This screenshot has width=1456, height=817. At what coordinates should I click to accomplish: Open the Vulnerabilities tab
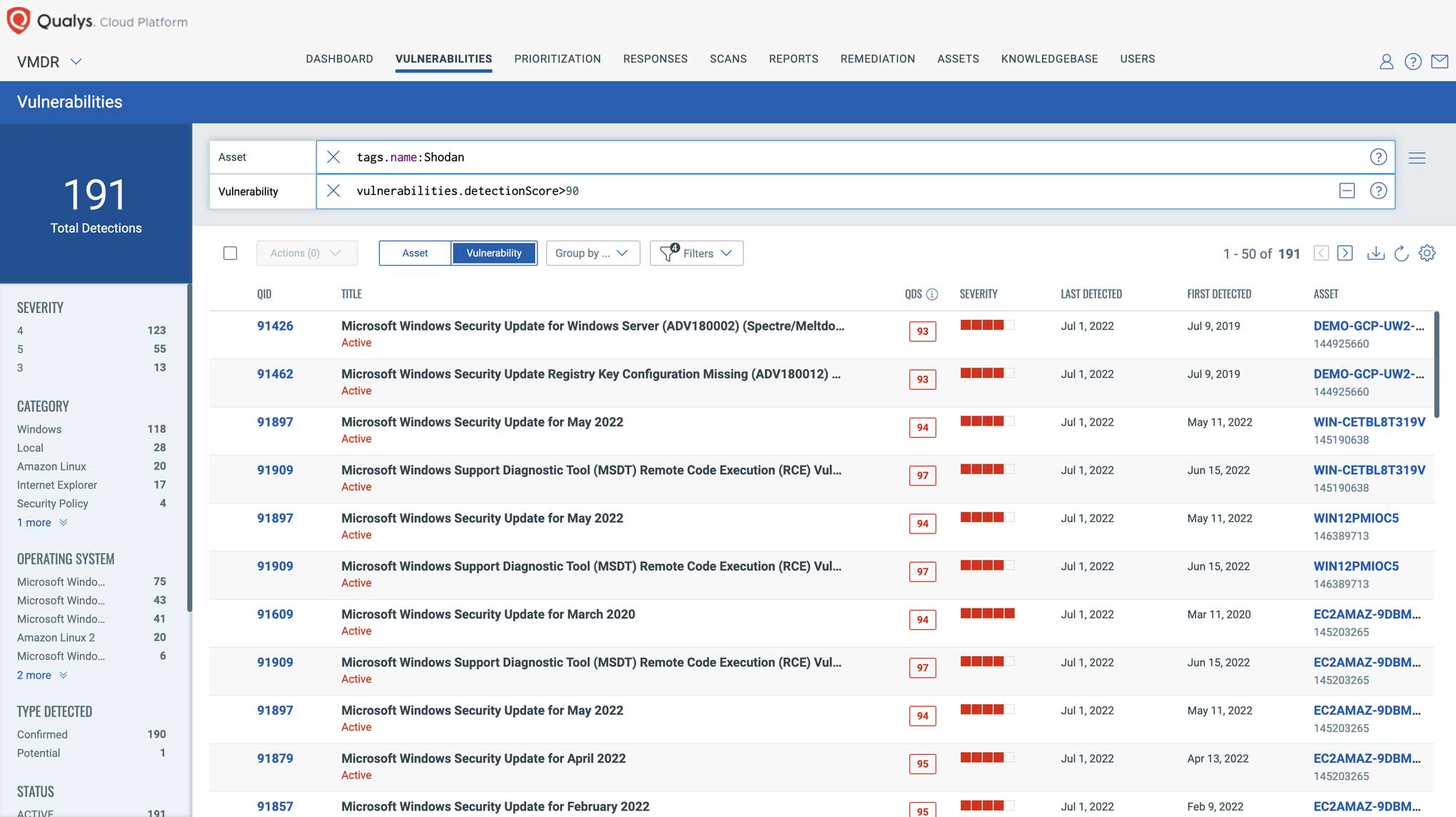click(x=443, y=59)
